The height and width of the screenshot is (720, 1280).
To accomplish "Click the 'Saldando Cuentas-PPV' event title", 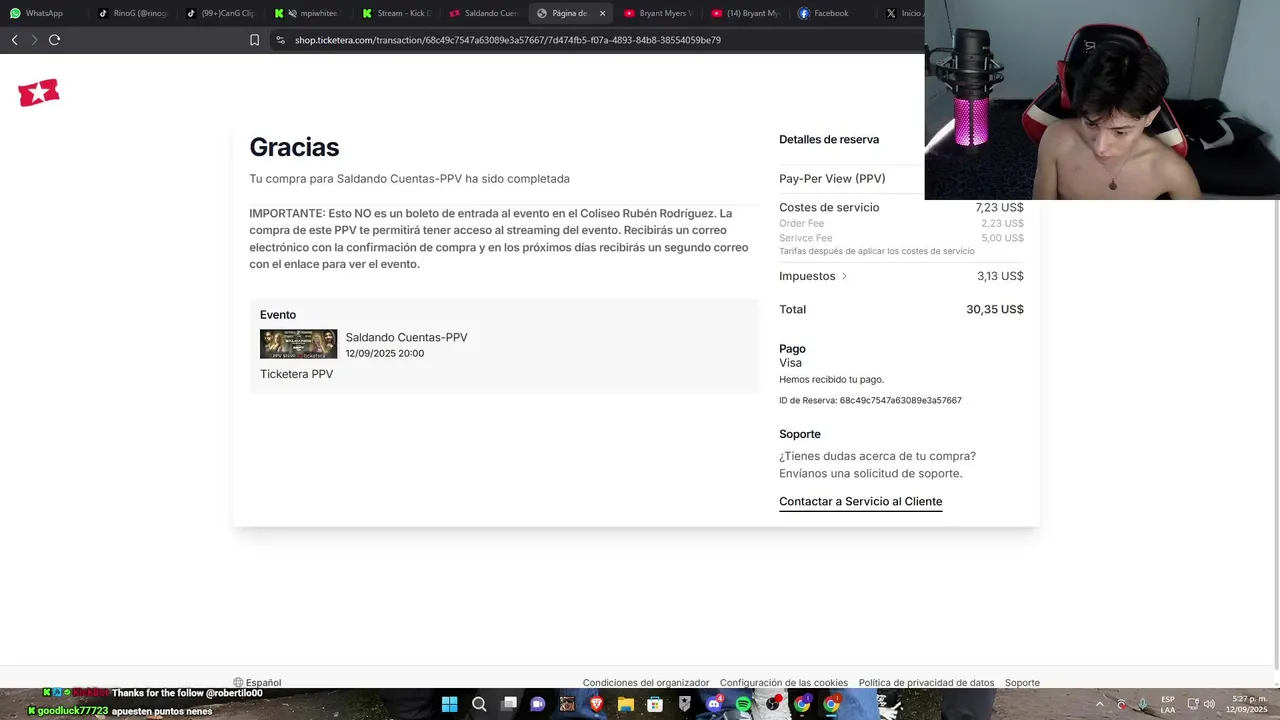I will click(x=406, y=338).
